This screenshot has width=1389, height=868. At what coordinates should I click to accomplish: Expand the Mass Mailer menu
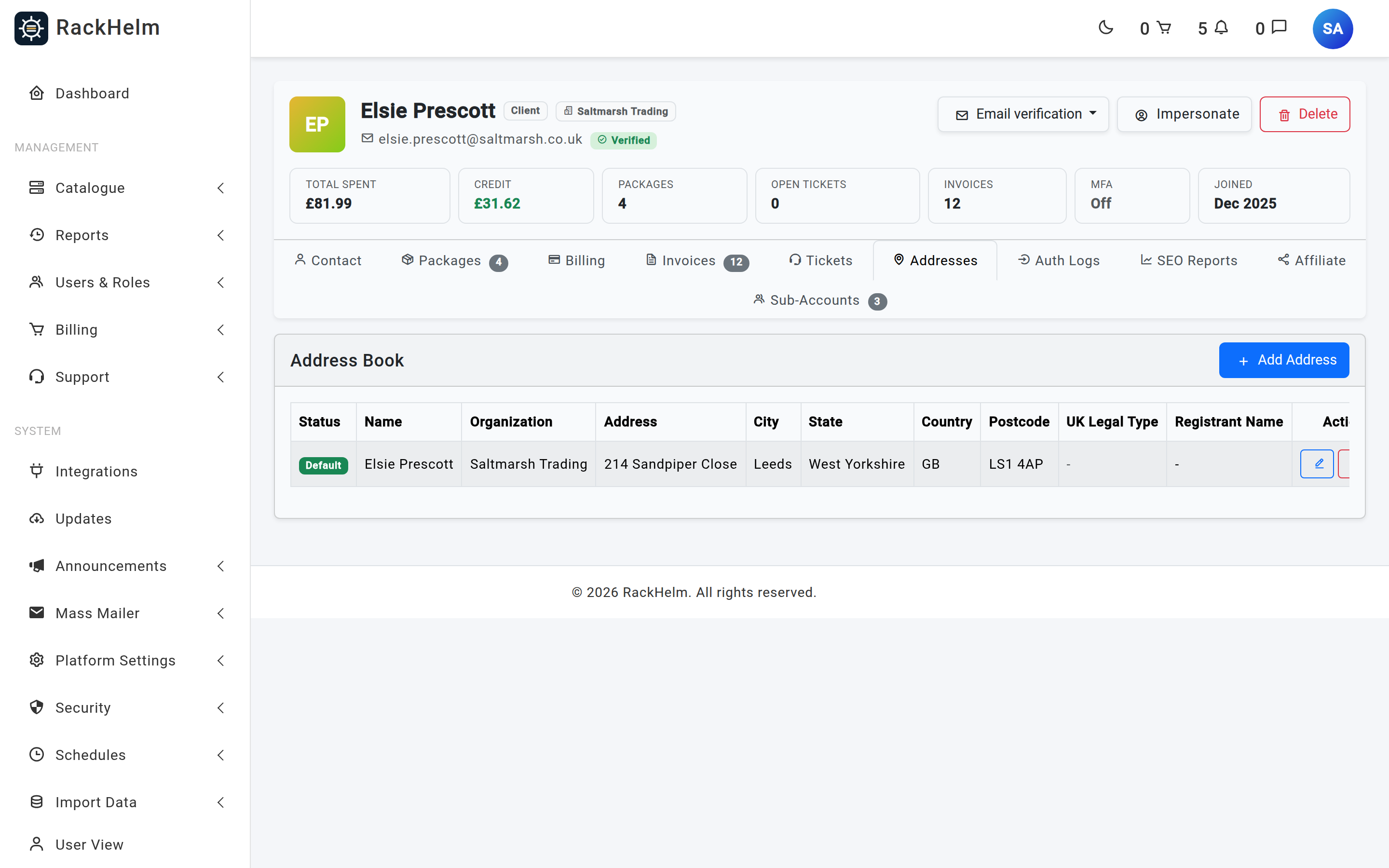tap(125, 612)
